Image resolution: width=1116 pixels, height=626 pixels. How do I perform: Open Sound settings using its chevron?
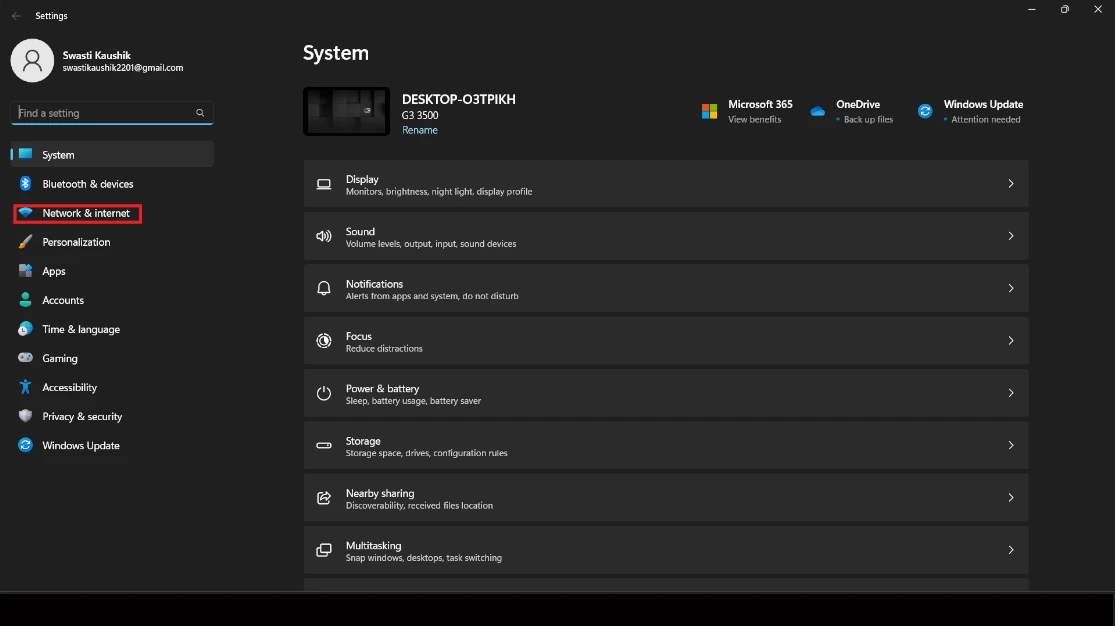(1010, 236)
